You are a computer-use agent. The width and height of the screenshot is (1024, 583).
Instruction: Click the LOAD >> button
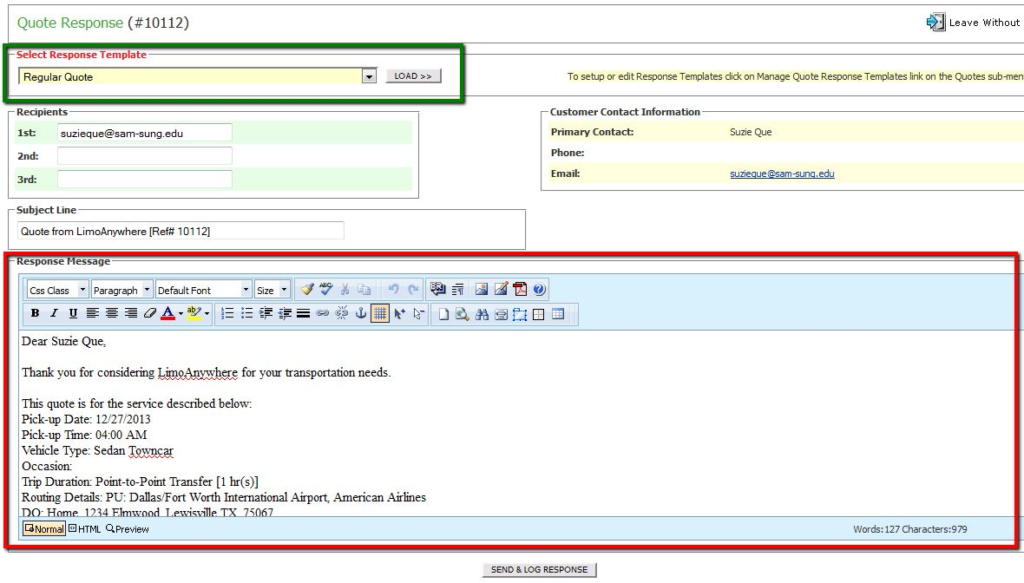click(x=413, y=76)
